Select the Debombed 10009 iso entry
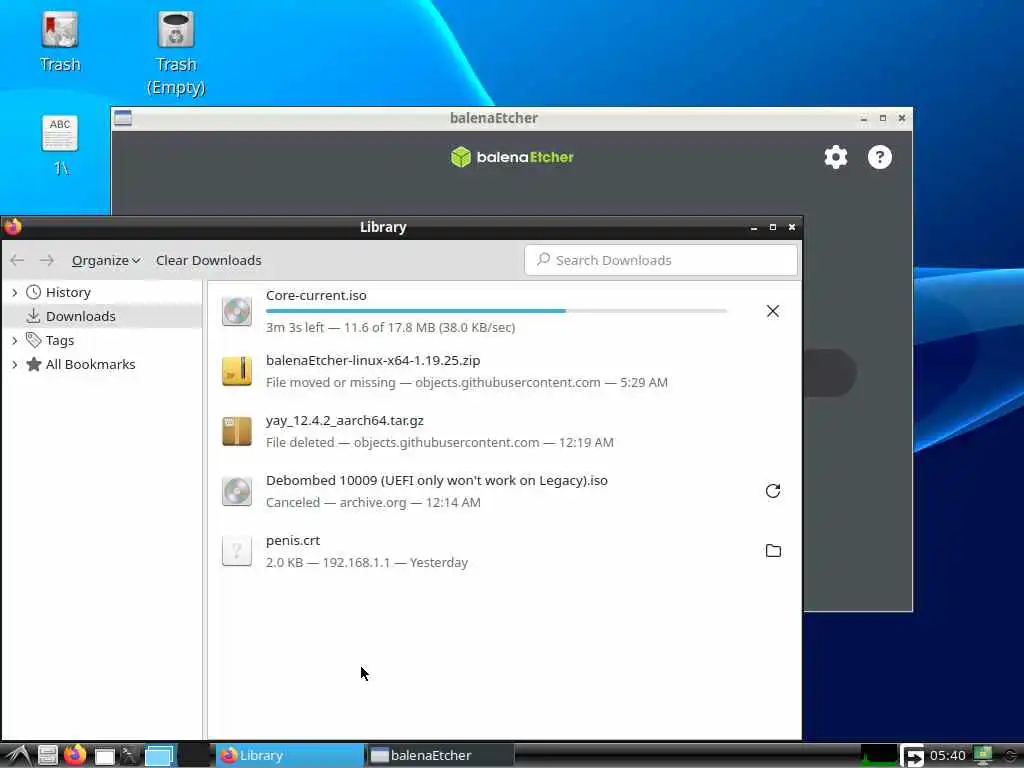The width and height of the screenshot is (1024, 768). pyautogui.click(x=504, y=492)
